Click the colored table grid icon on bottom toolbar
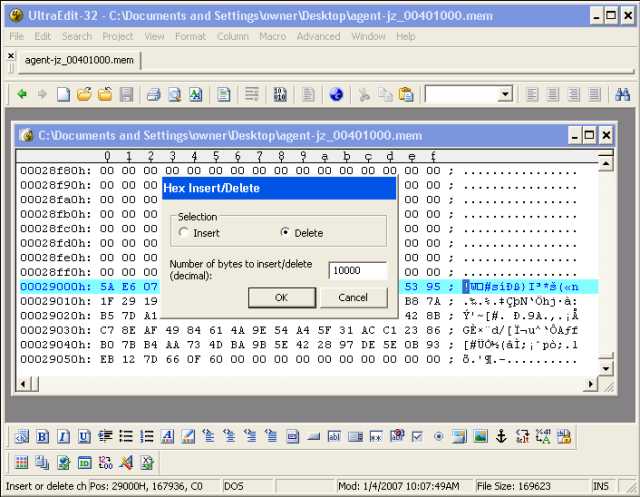 (22, 462)
